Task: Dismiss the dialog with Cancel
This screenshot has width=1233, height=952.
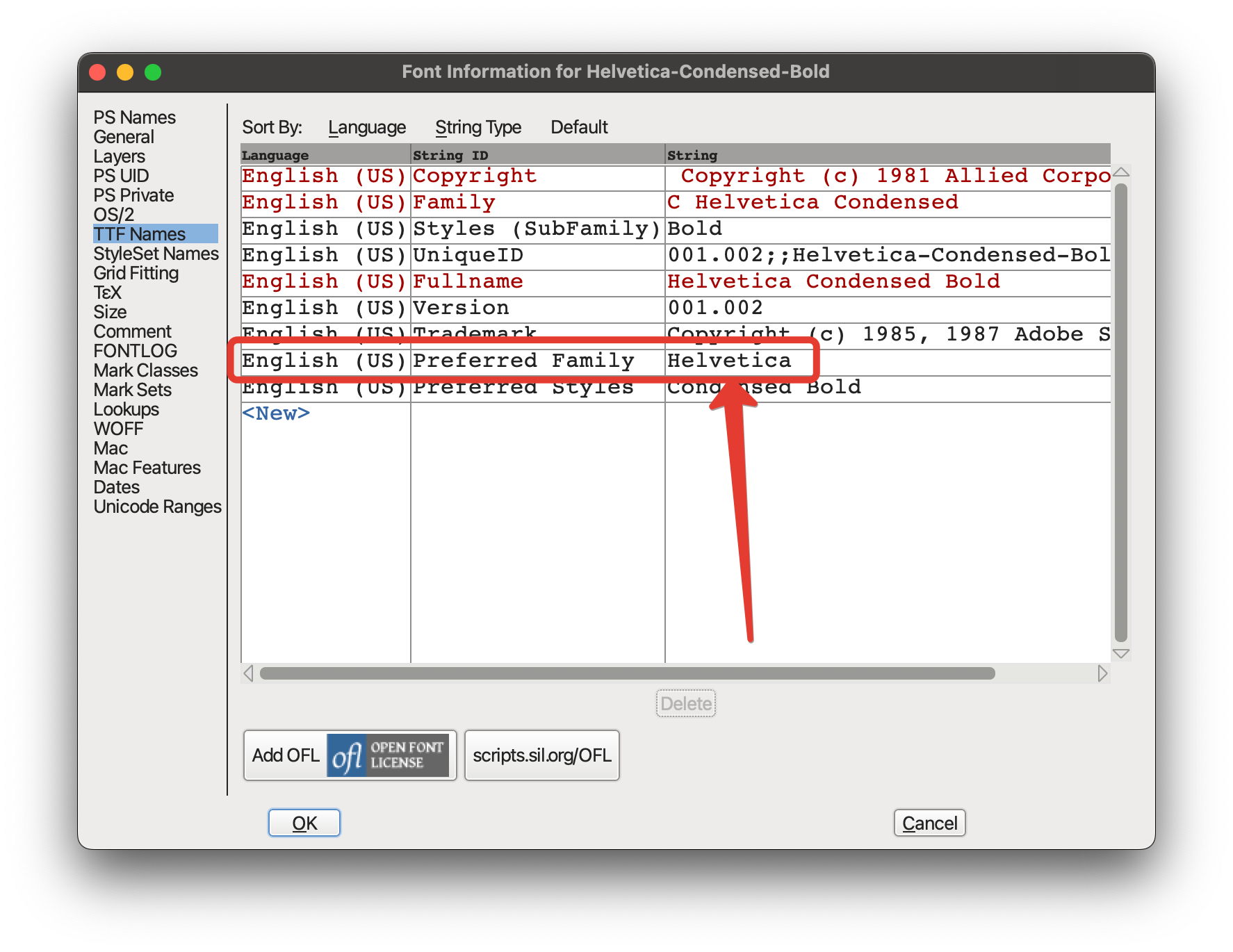Action: tap(929, 822)
